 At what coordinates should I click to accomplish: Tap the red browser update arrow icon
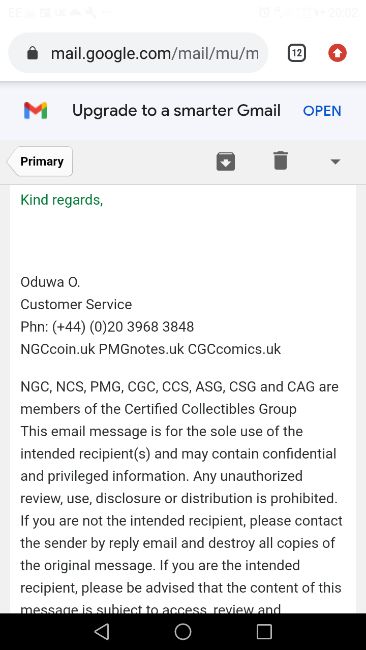point(337,53)
